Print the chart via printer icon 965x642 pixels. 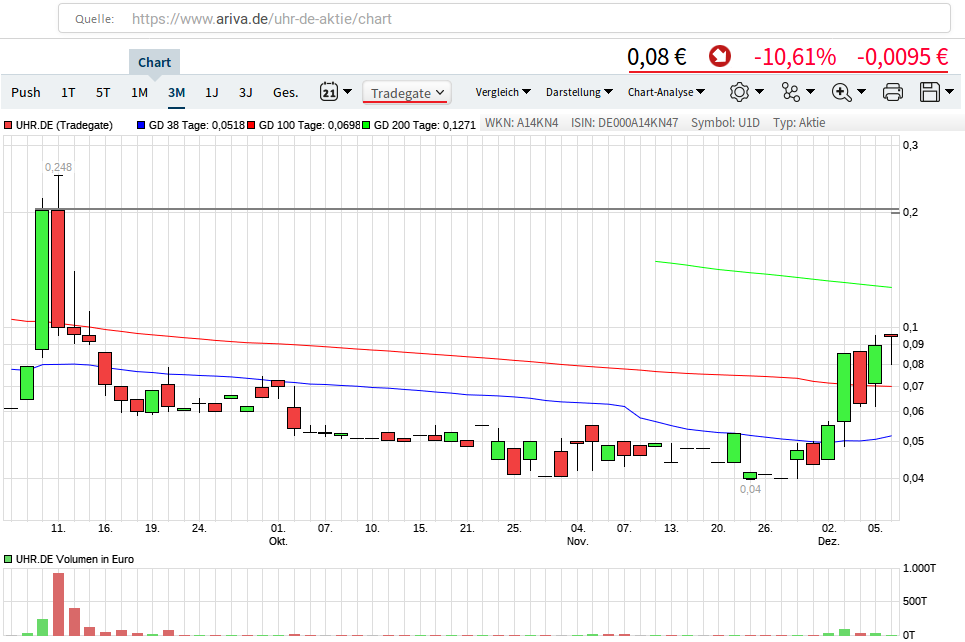point(892,92)
